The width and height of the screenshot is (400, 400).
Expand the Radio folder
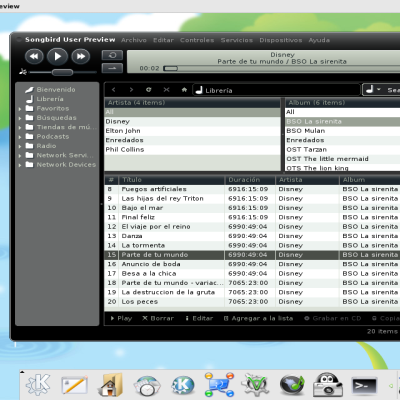click(x=20, y=146)
